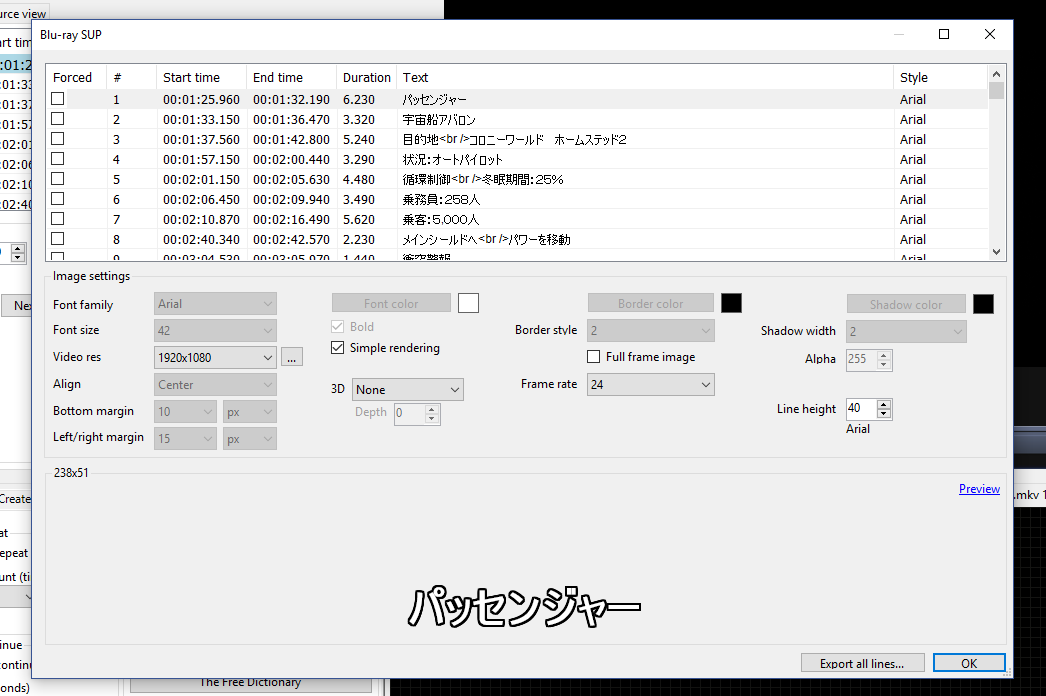1046x696 pixels.
Task: Mark subtitle line 1 as Forced
Action: pos(57,99)
